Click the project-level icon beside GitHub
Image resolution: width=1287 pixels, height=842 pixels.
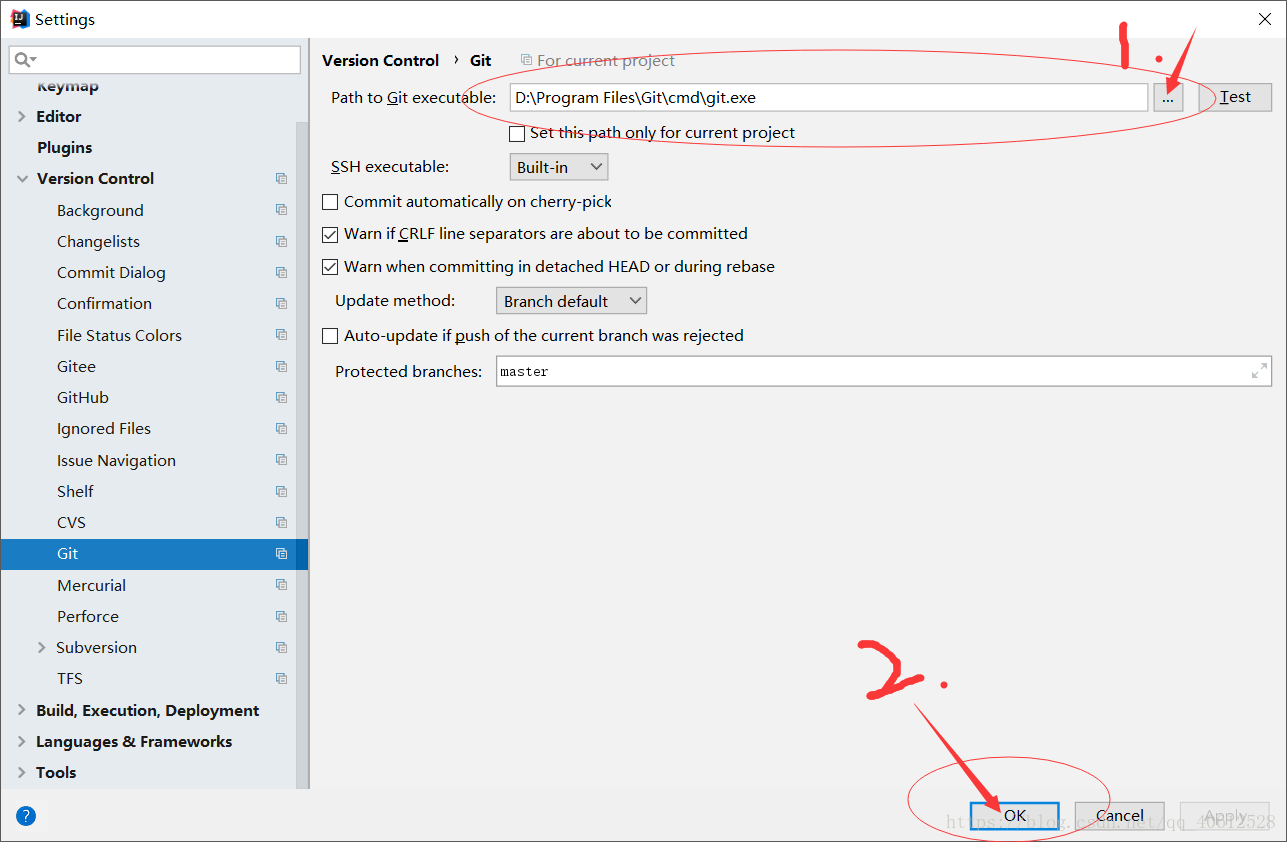coord(281,397)
